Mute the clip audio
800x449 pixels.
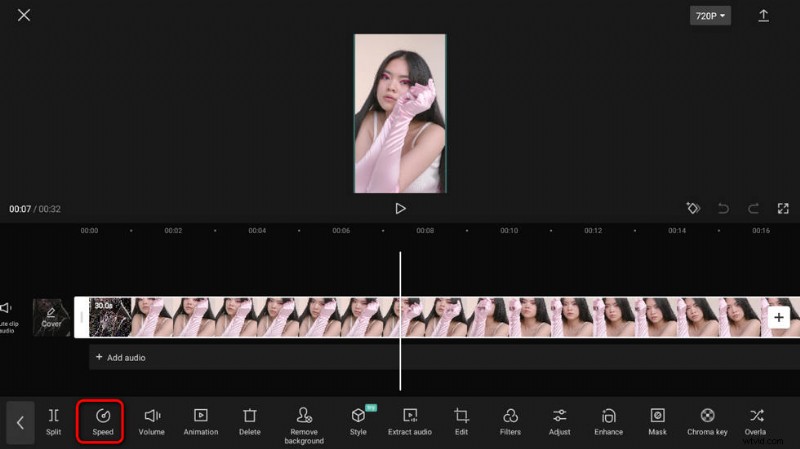pos(7,317)
